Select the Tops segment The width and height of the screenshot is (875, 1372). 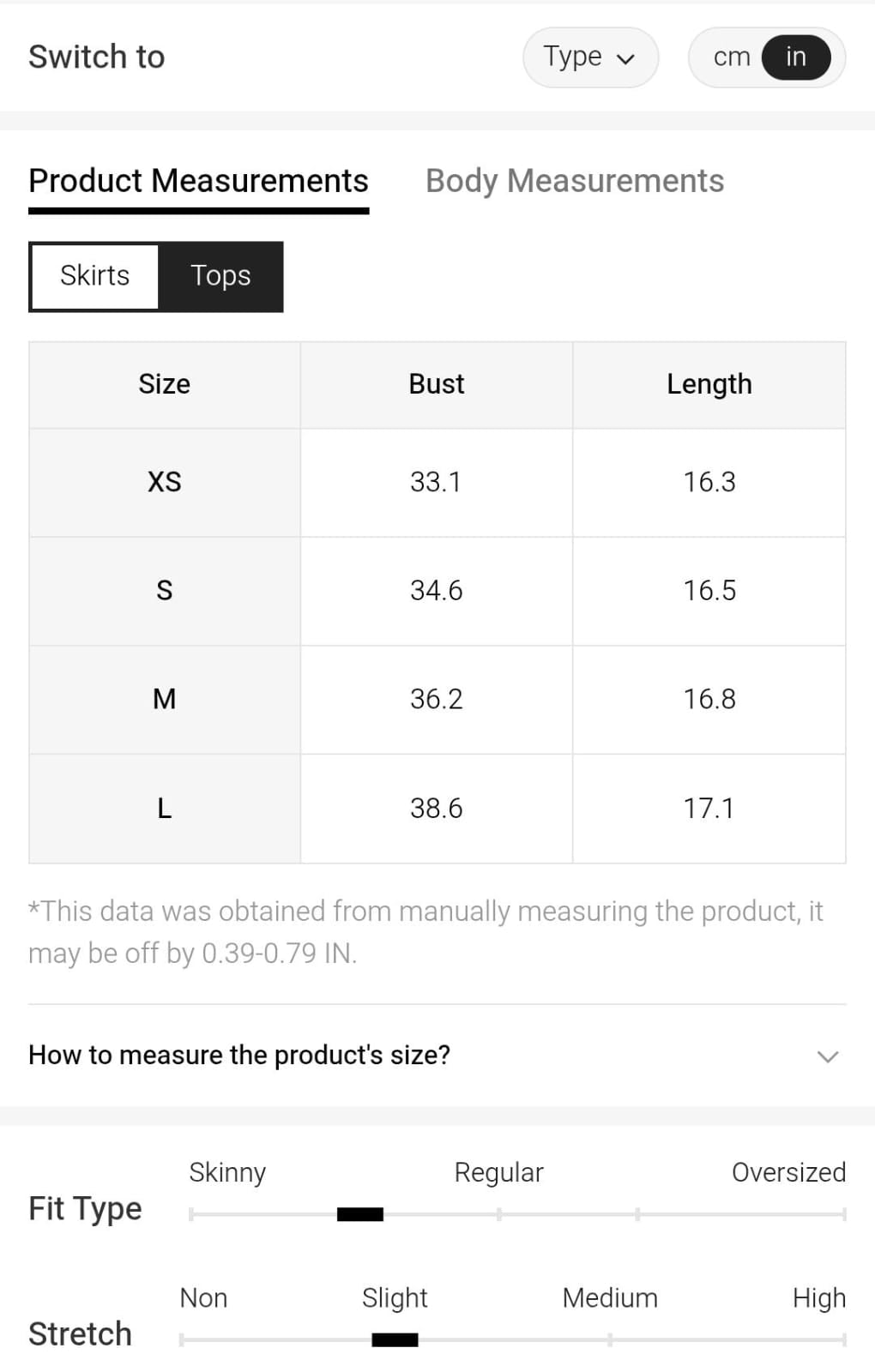[x=220, y=276]
